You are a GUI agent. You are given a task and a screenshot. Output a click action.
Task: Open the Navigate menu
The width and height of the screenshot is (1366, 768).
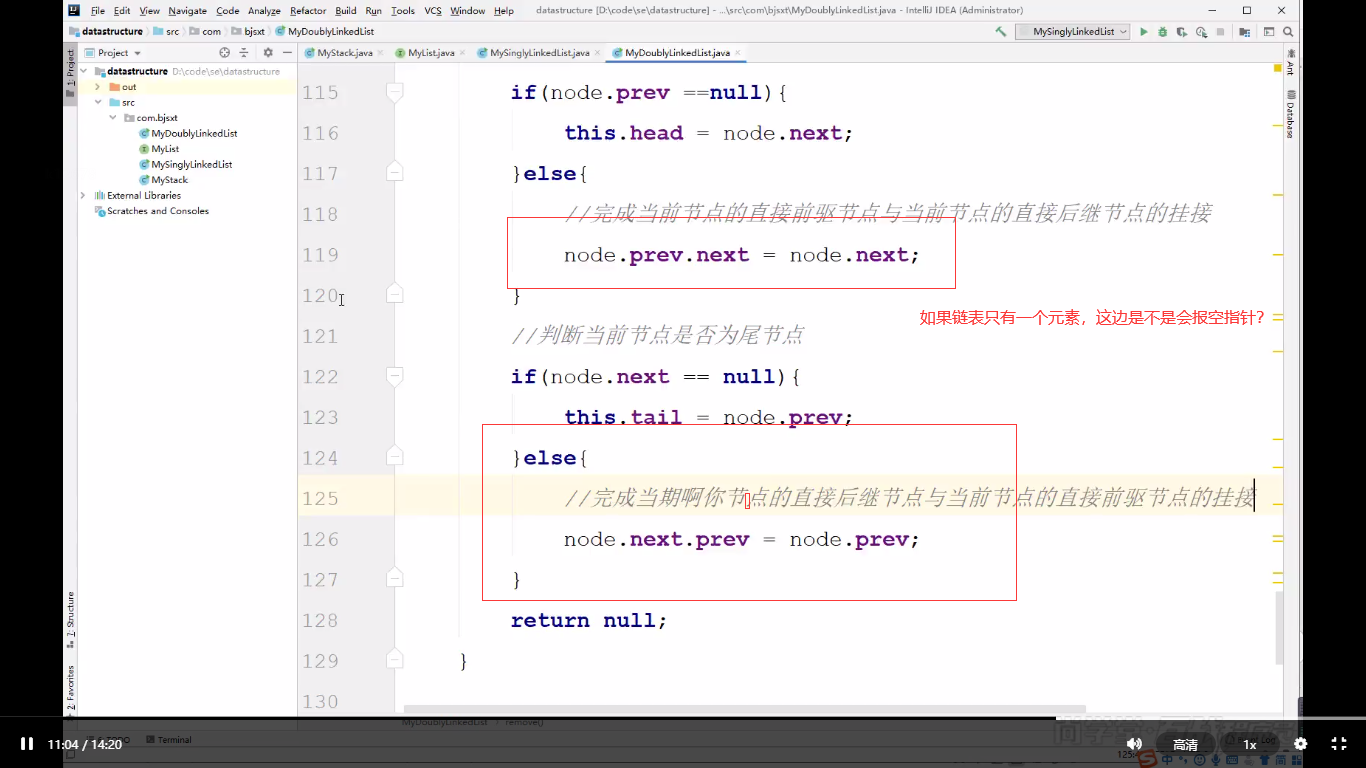pyautogui.click(x=188, y=11)
